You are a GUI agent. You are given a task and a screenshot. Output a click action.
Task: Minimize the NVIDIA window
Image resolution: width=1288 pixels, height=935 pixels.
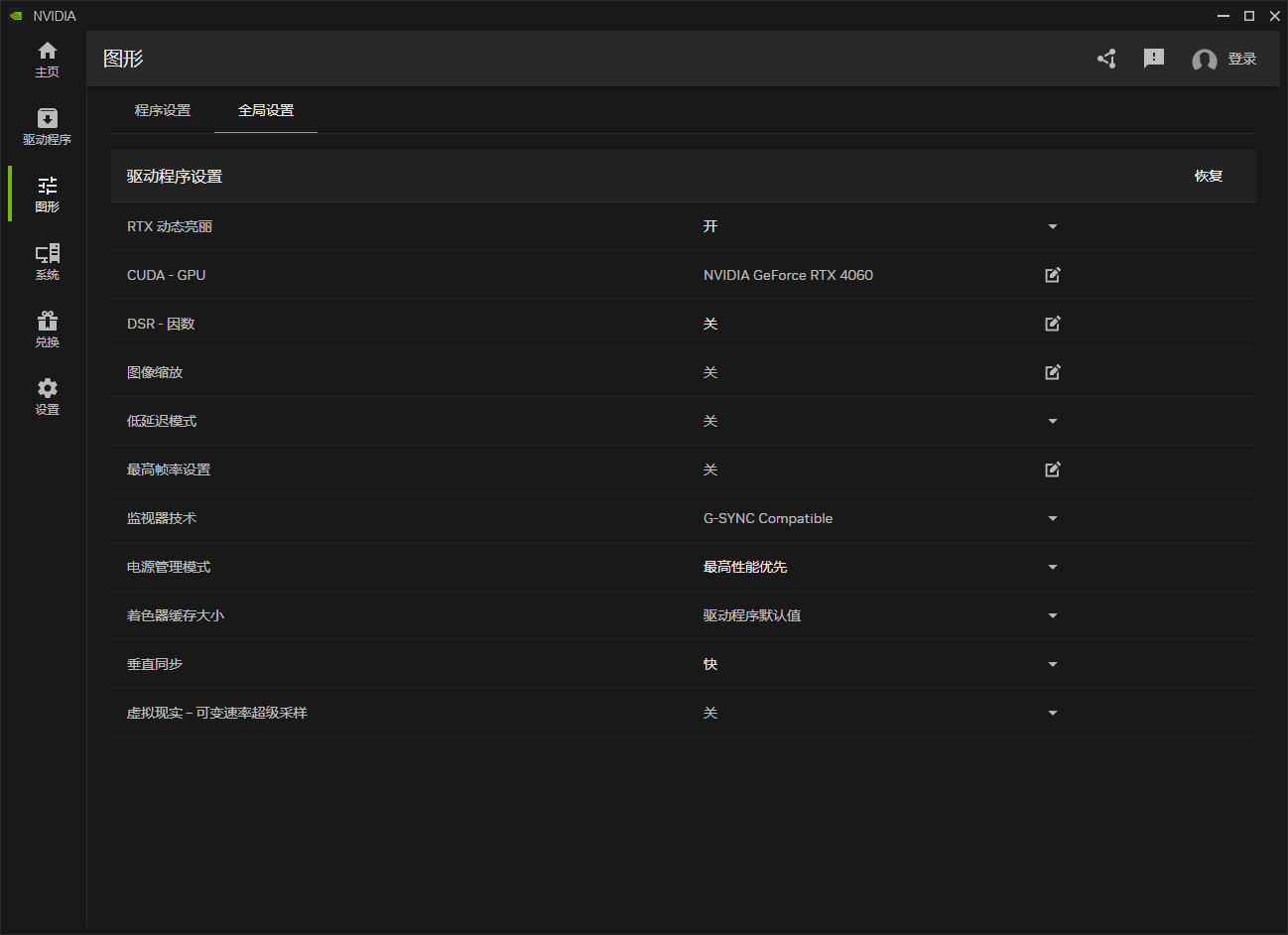1224,16
